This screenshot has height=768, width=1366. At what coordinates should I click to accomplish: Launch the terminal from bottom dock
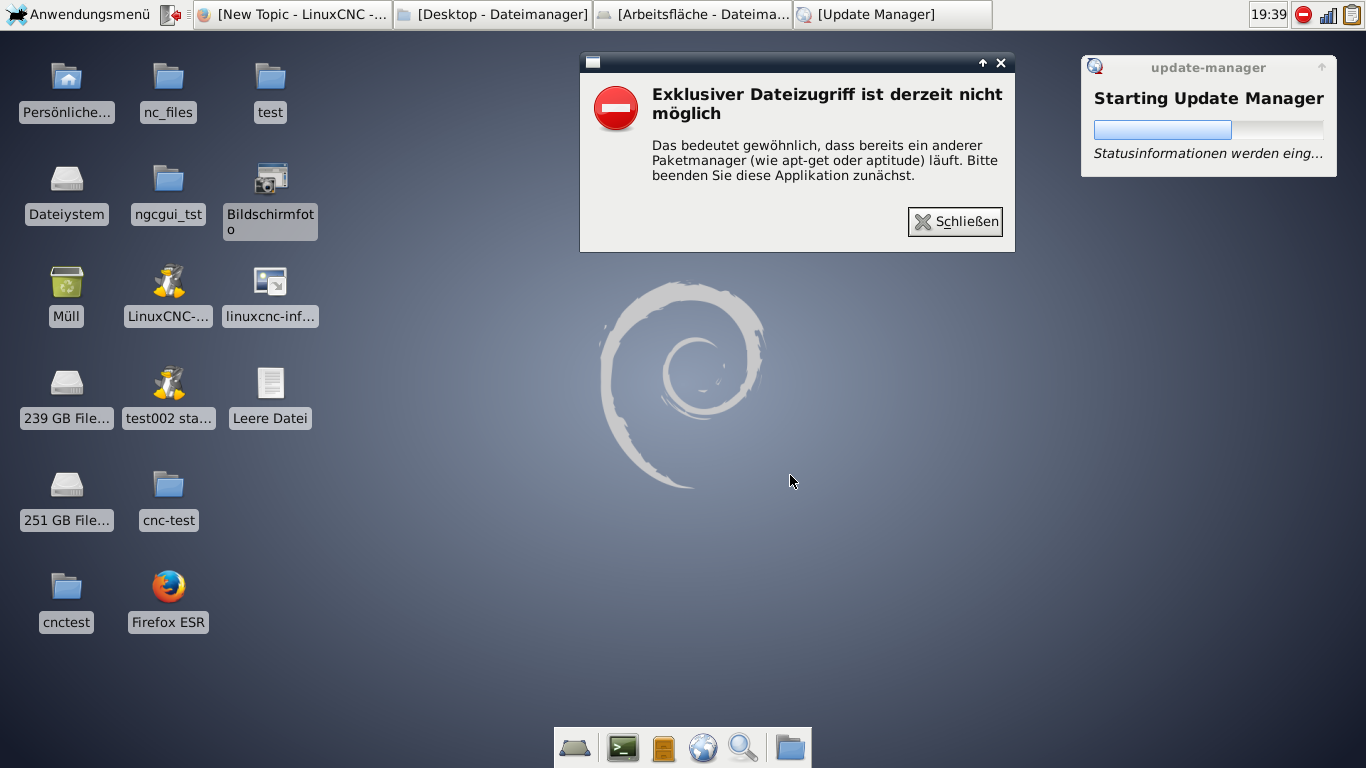pyautogui.click(x=623, y=748)
